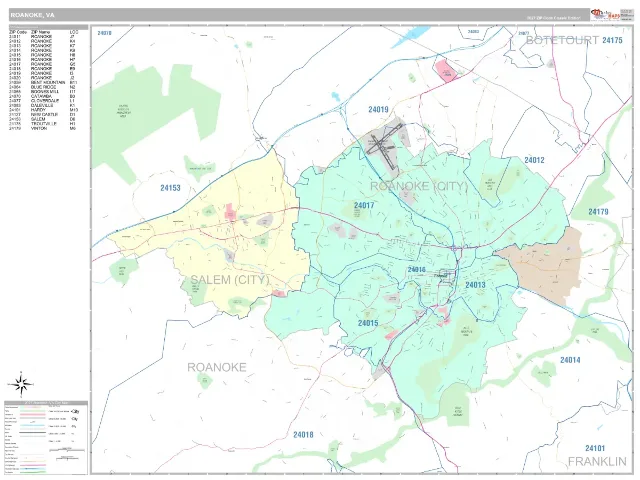This screenshot has width=640, height=480.
Task: Select the 24070 ZIP code label
Action: (x=104, y=33)
